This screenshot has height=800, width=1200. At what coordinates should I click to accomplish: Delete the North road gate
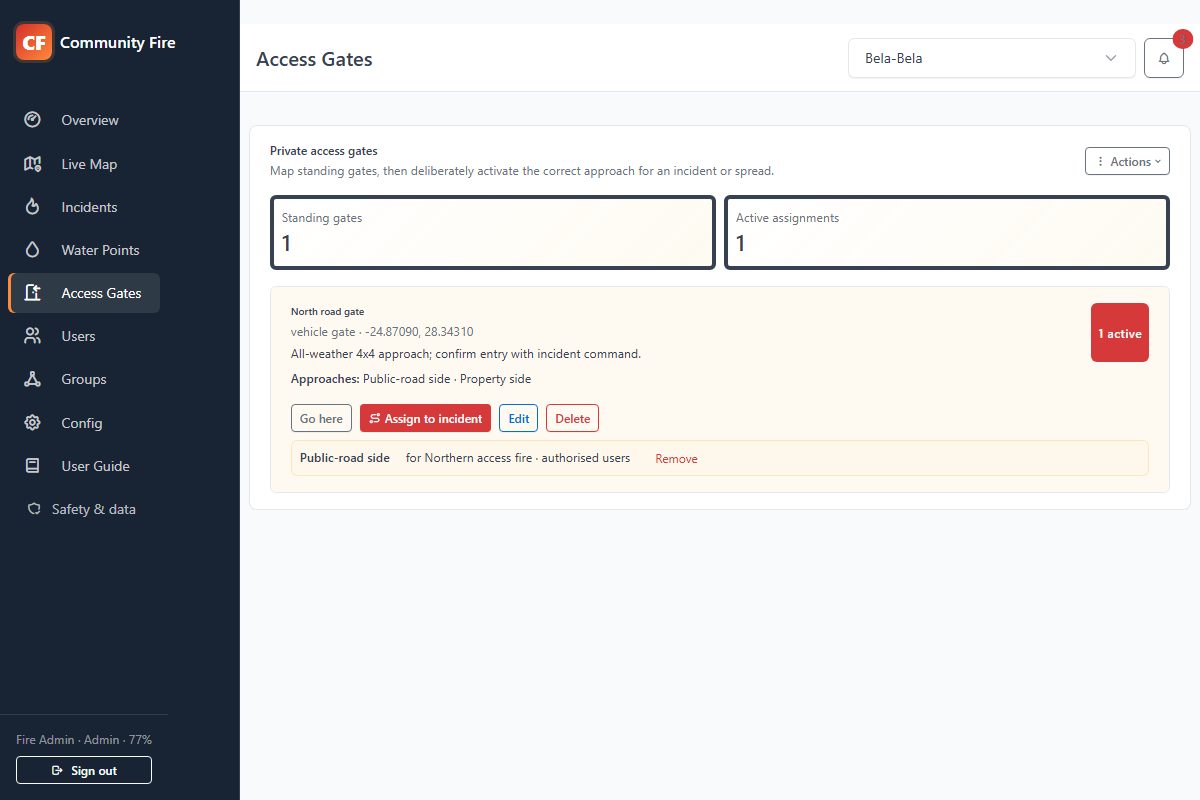point(572,418)
